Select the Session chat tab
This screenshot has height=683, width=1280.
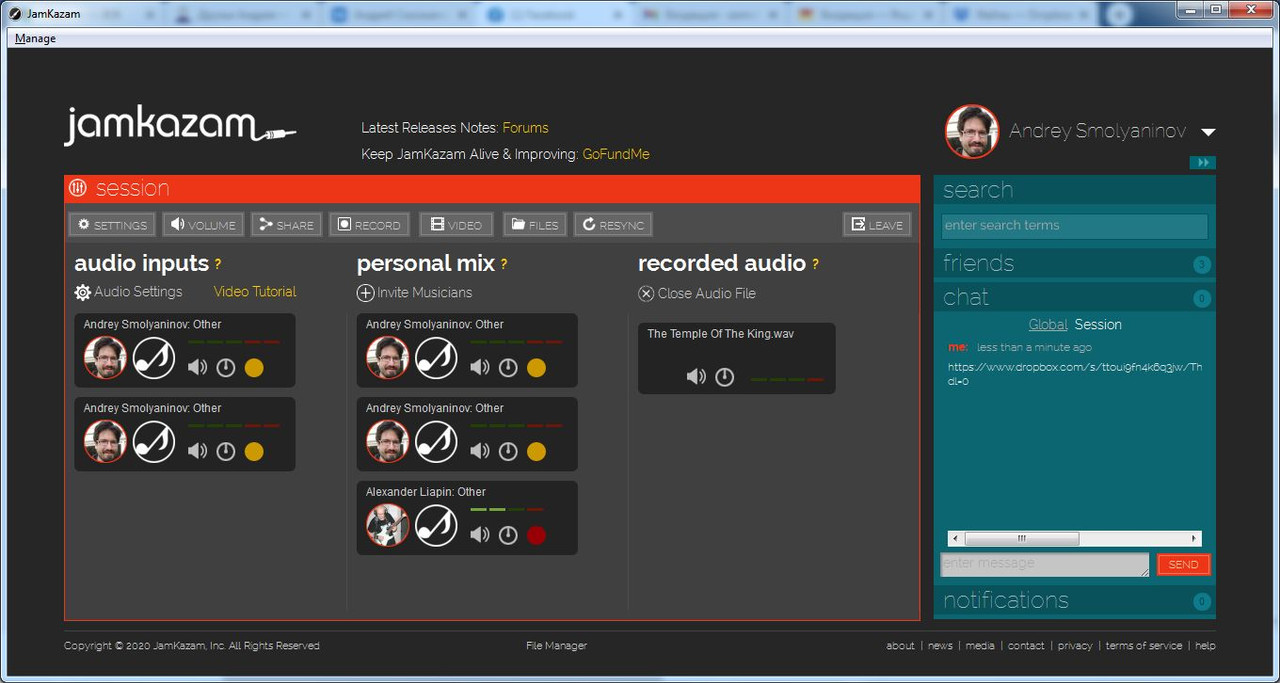[1098, 325]
